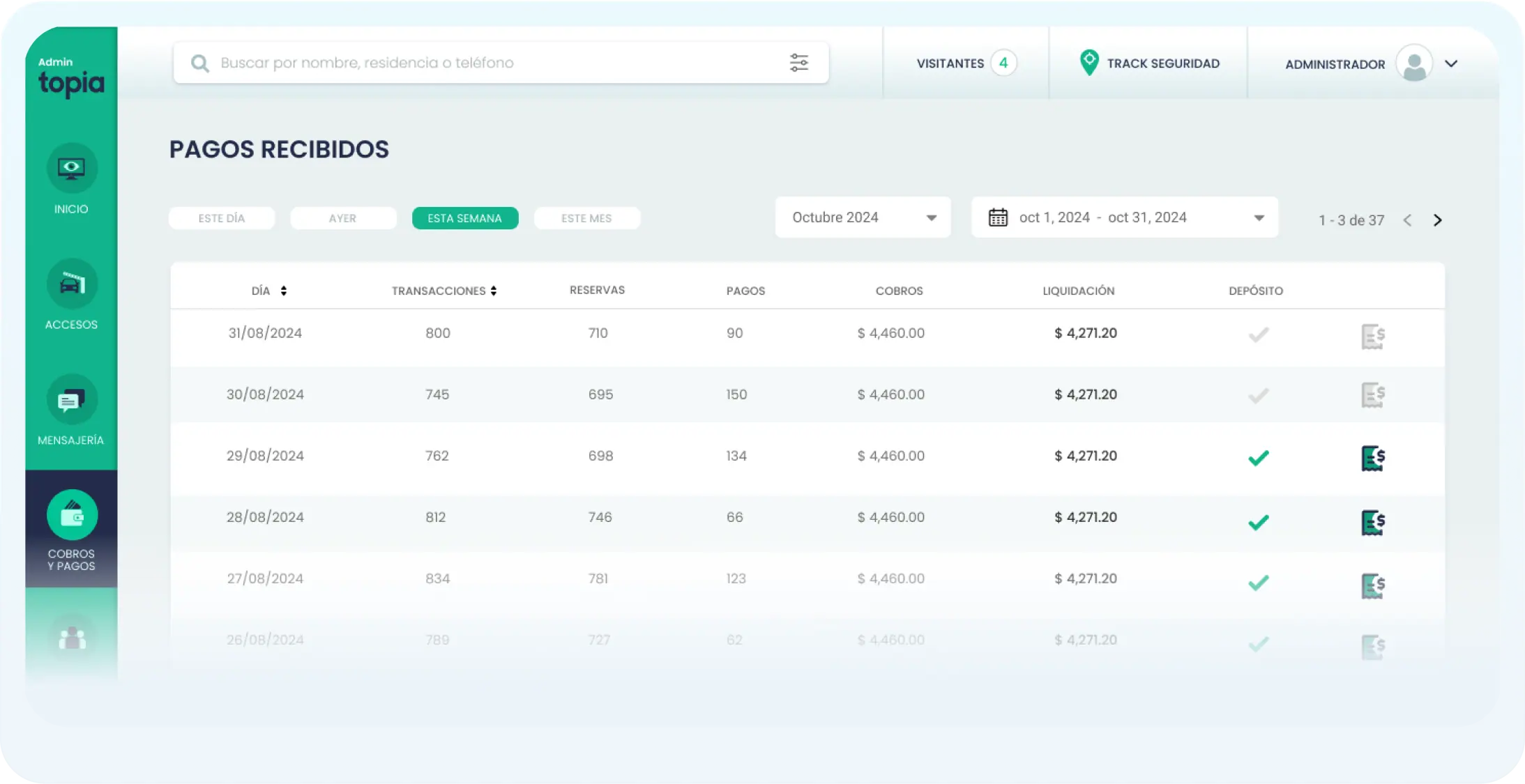This screenshot has width=1525, height=784.
Task: Click reservas value 746
Action: 600,517
